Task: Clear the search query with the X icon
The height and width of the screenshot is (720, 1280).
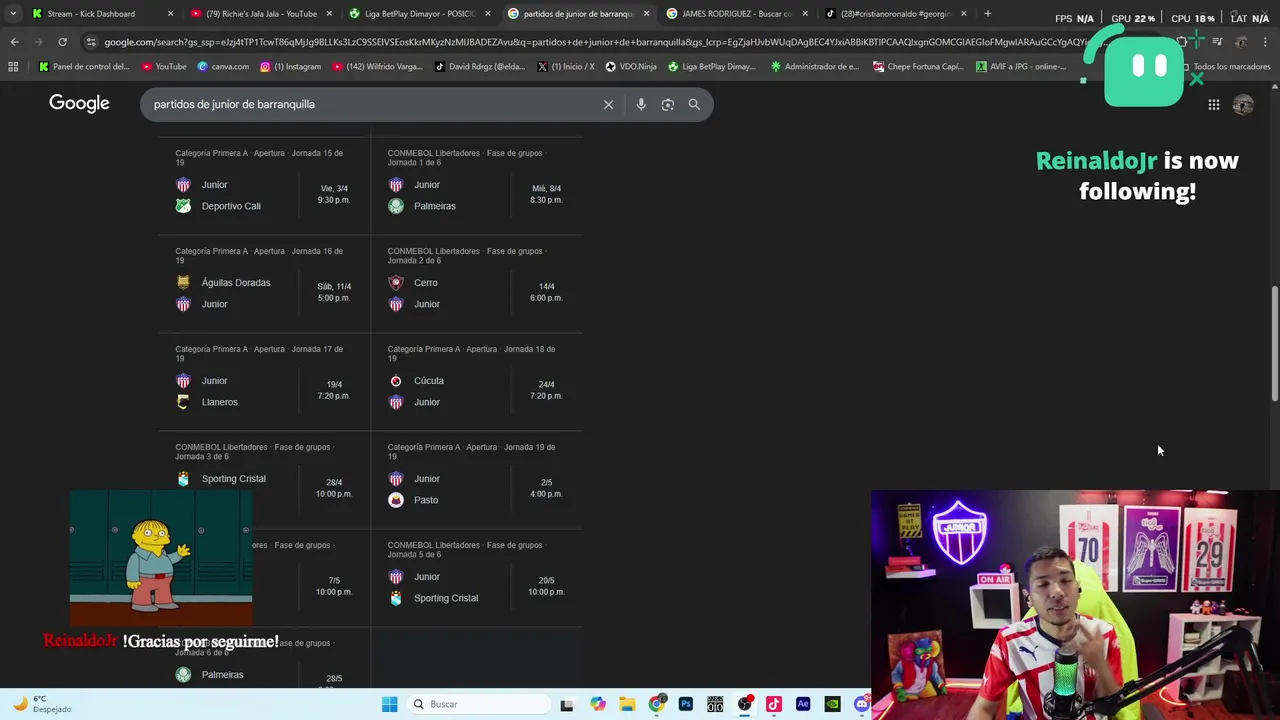Action: (x=608, y=104)
